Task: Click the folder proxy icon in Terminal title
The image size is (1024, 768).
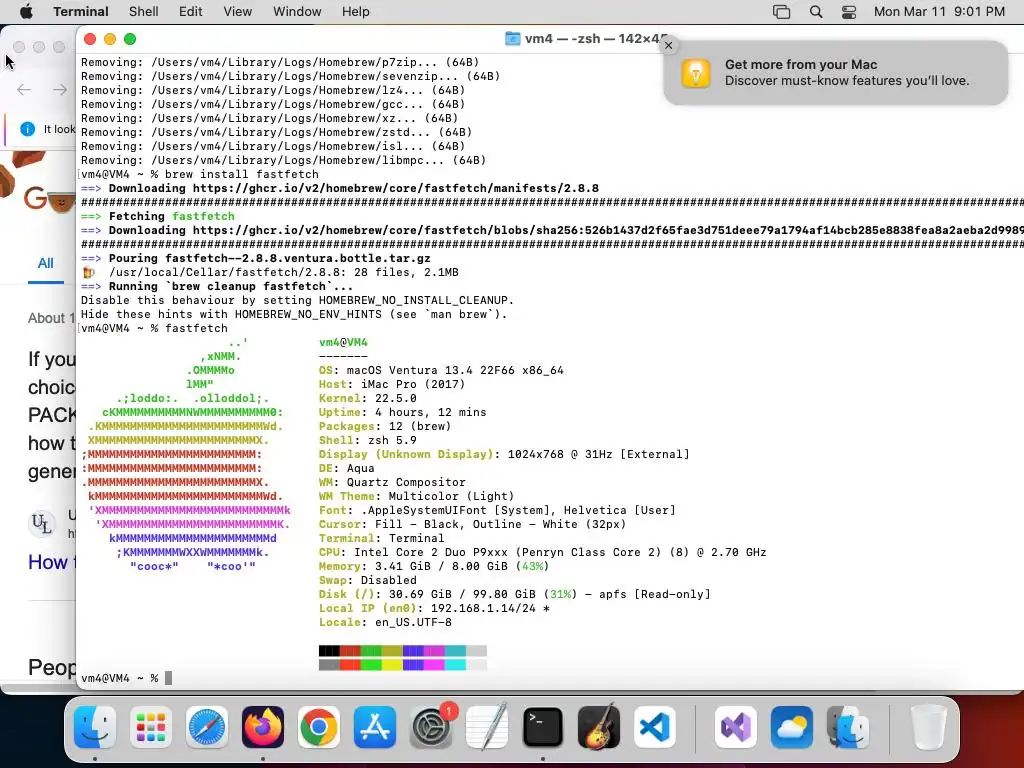Action: point(513,39)
